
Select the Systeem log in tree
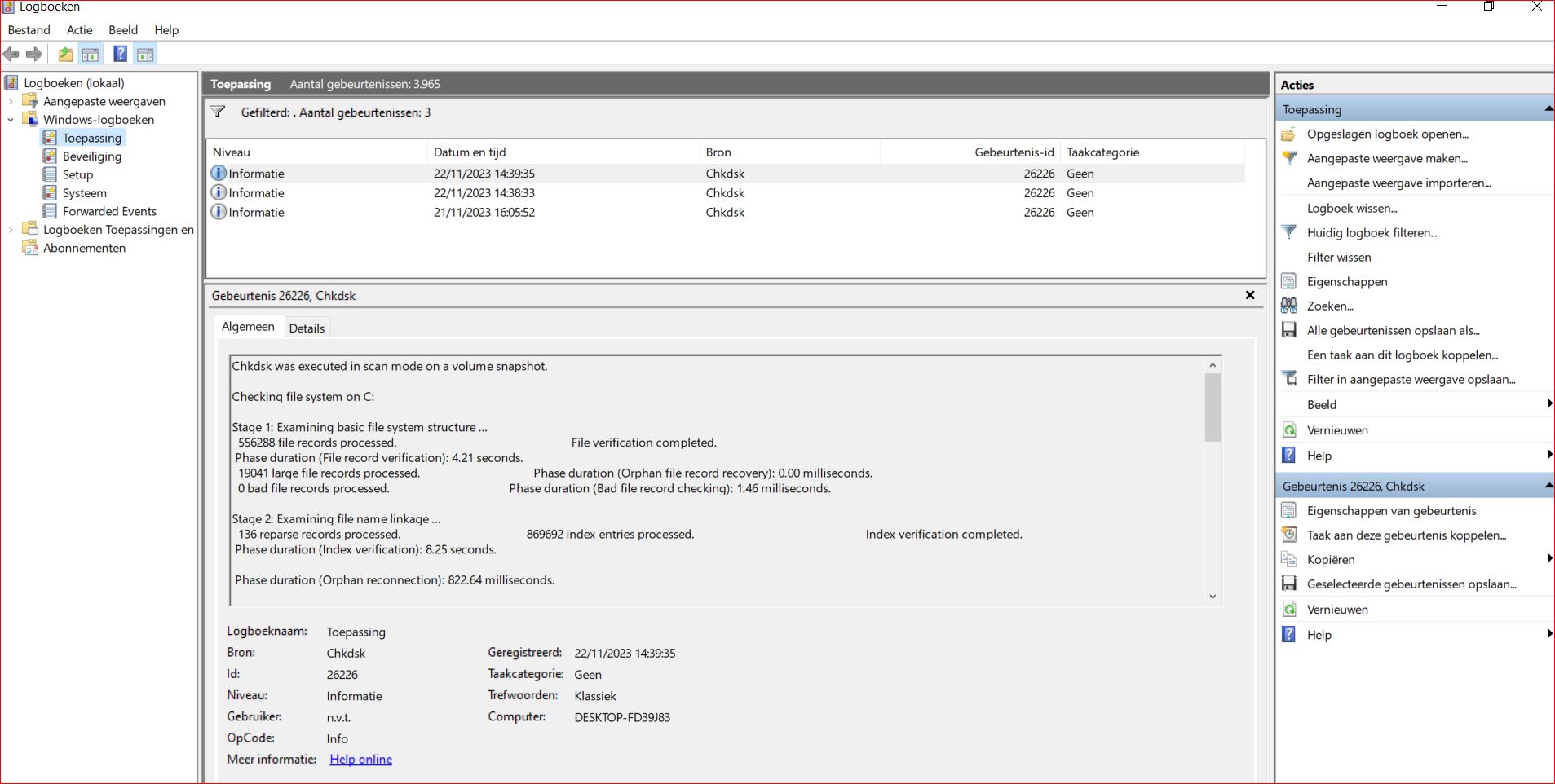(84, 193)
